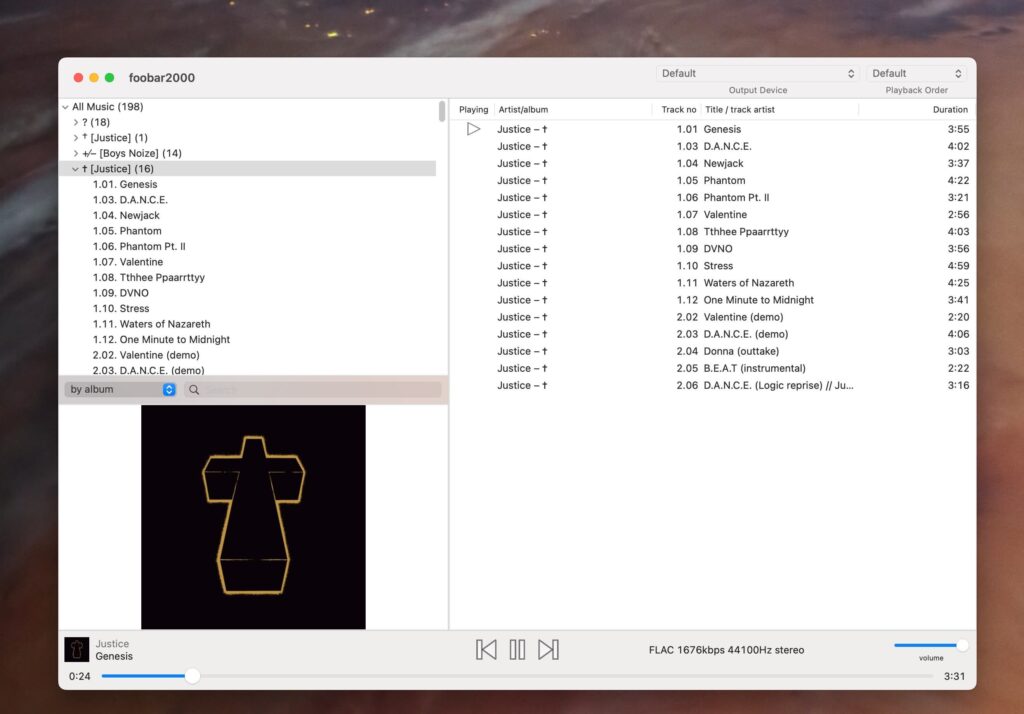Click the seek bar playback handle
Viewport: 1024px width, 714px height.
[x=192, y=676]
